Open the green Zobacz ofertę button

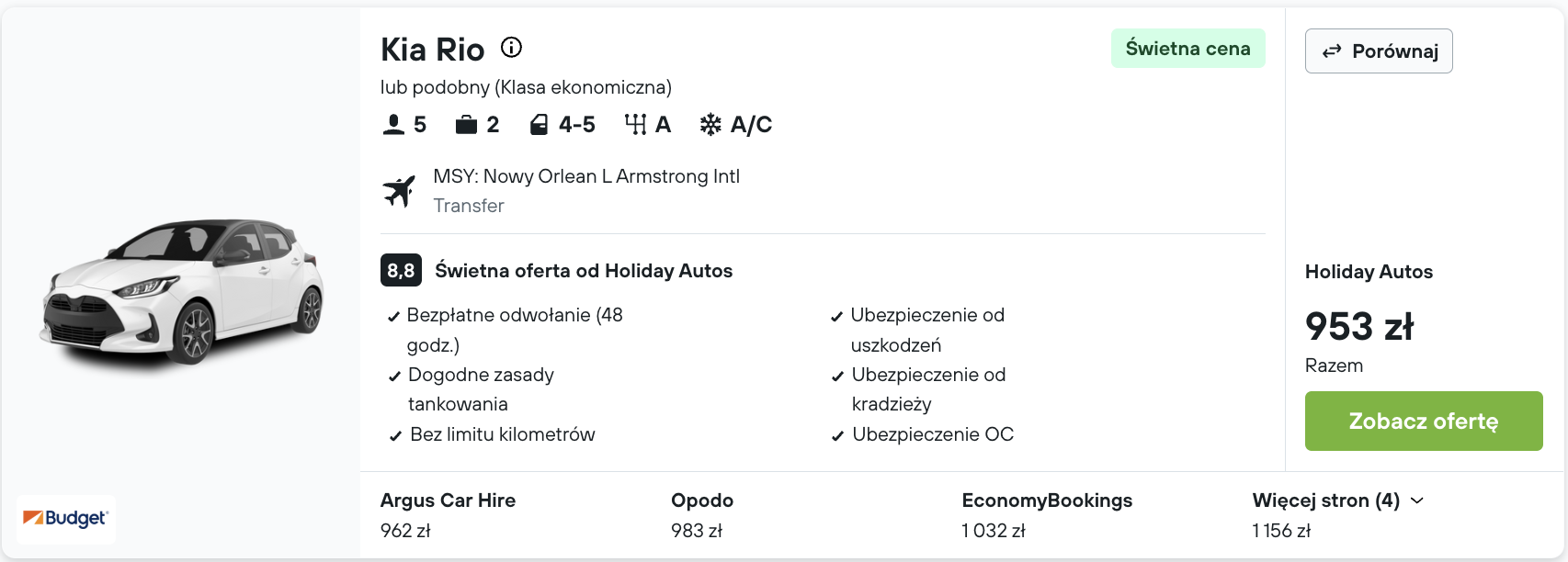point(1424,421)
